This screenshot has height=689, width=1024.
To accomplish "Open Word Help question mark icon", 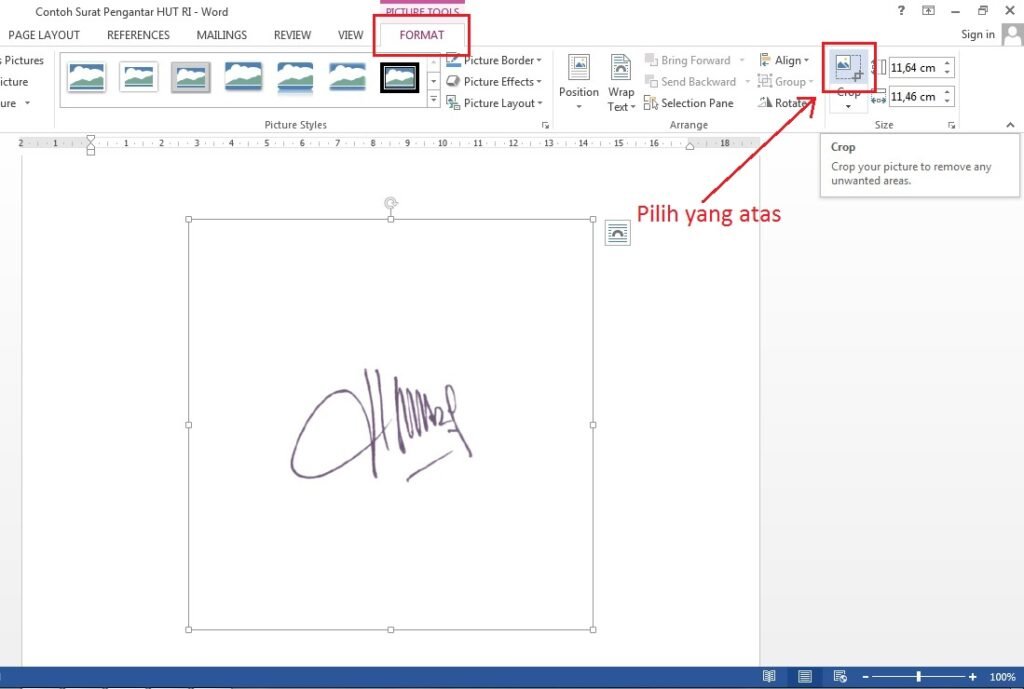I will (x=901, y=10).
